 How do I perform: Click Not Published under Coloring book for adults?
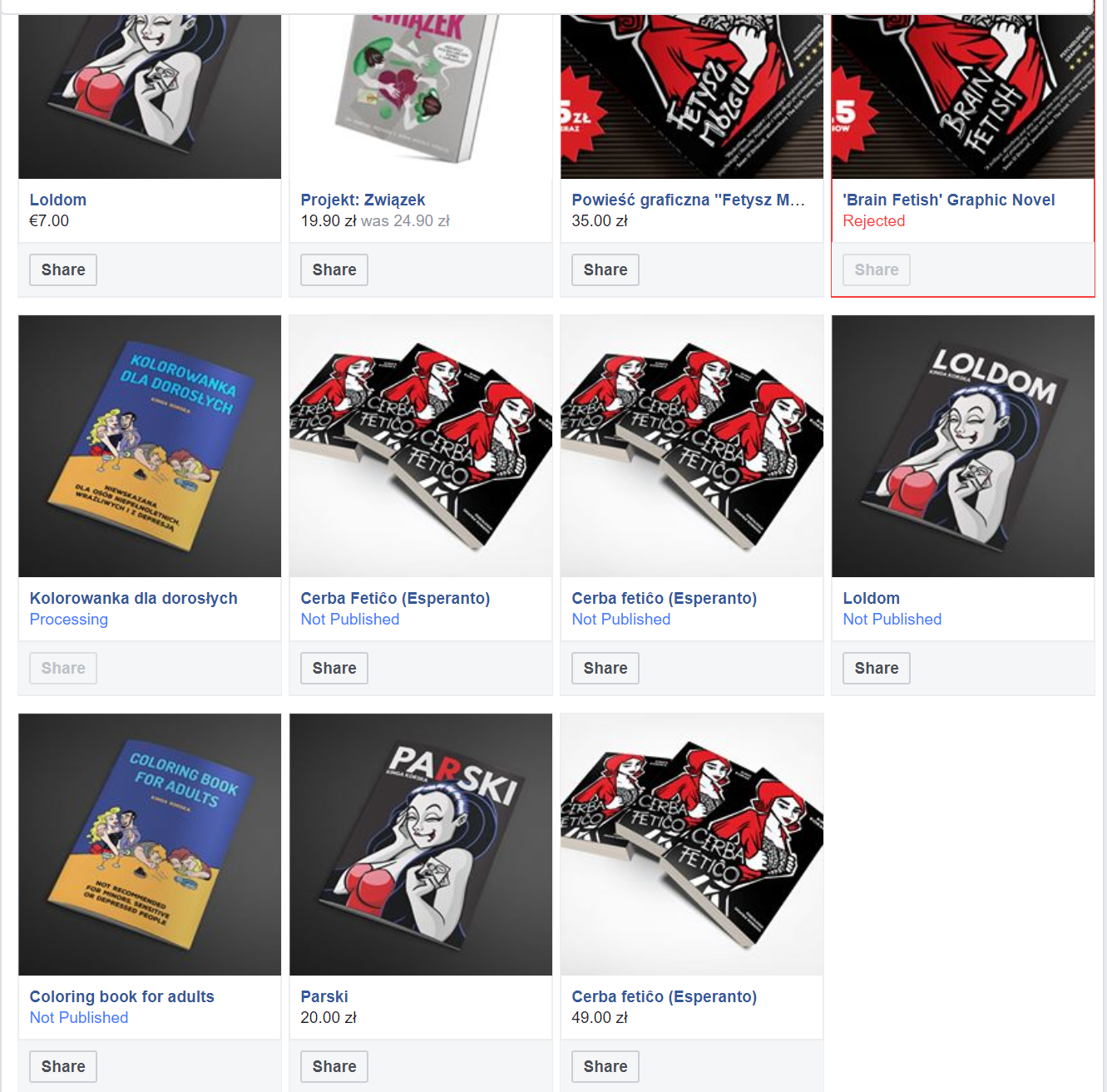click(79, 1017)
